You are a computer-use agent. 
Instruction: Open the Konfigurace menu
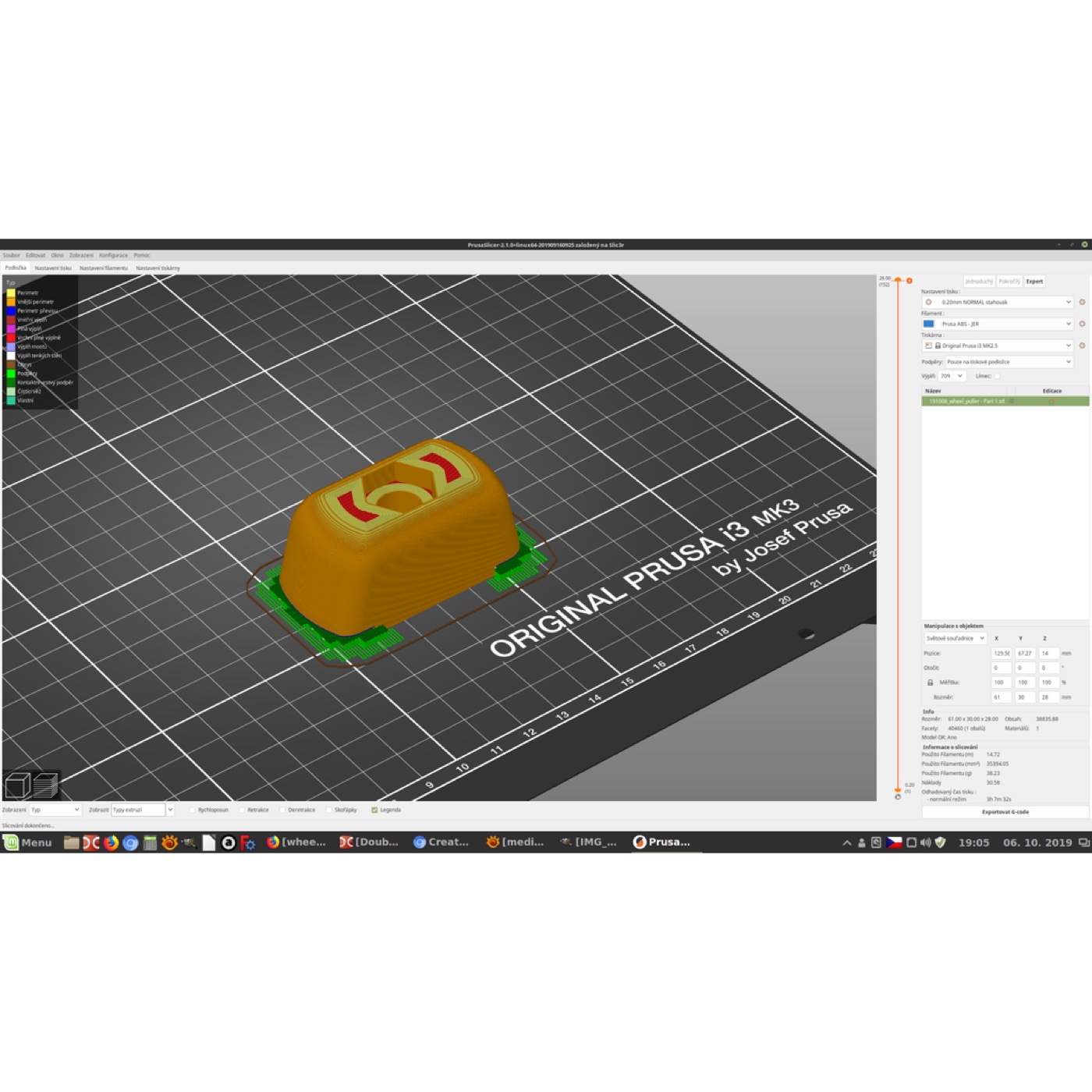113,255
